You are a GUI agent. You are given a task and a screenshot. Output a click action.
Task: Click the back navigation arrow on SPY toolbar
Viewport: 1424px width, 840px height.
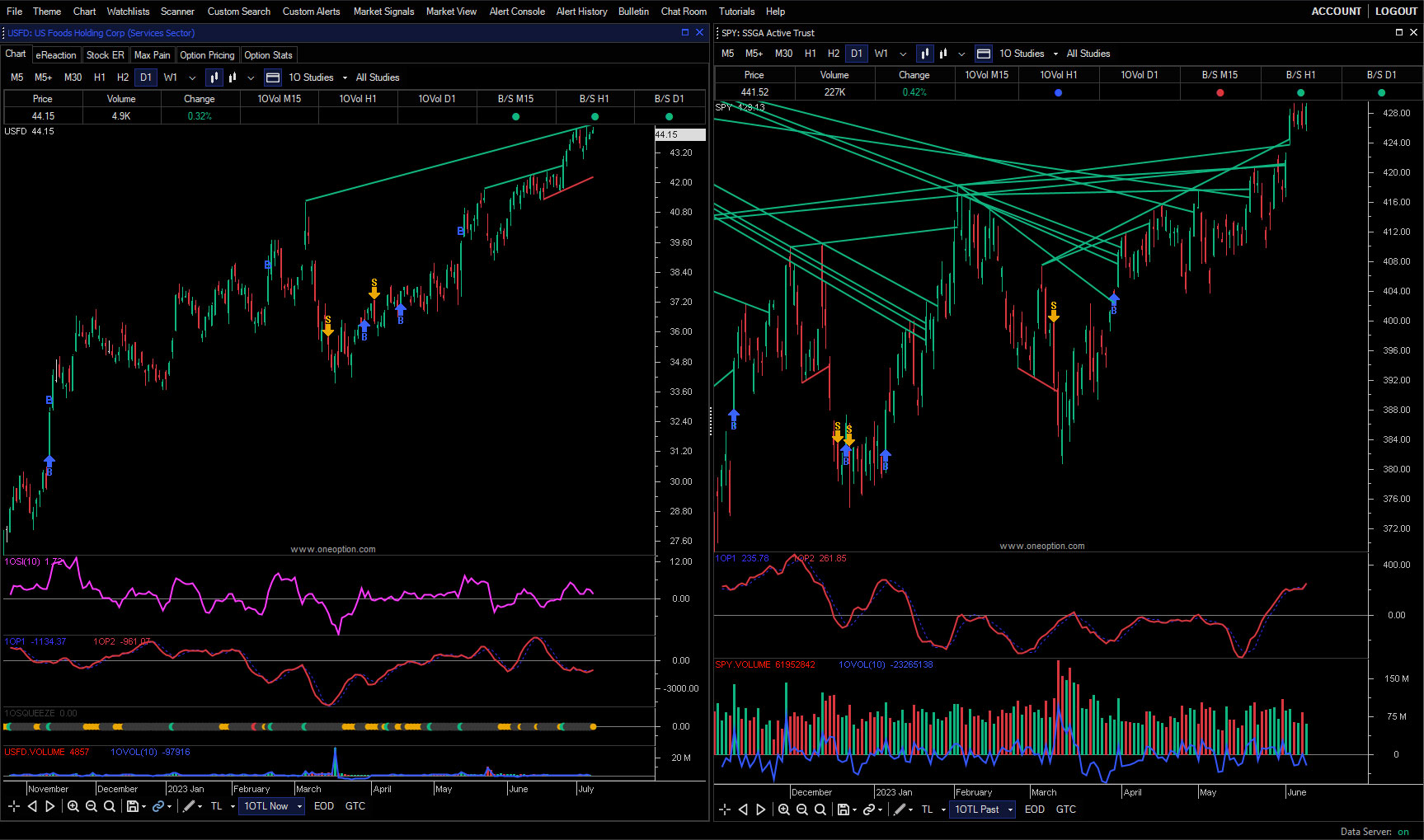743,809
